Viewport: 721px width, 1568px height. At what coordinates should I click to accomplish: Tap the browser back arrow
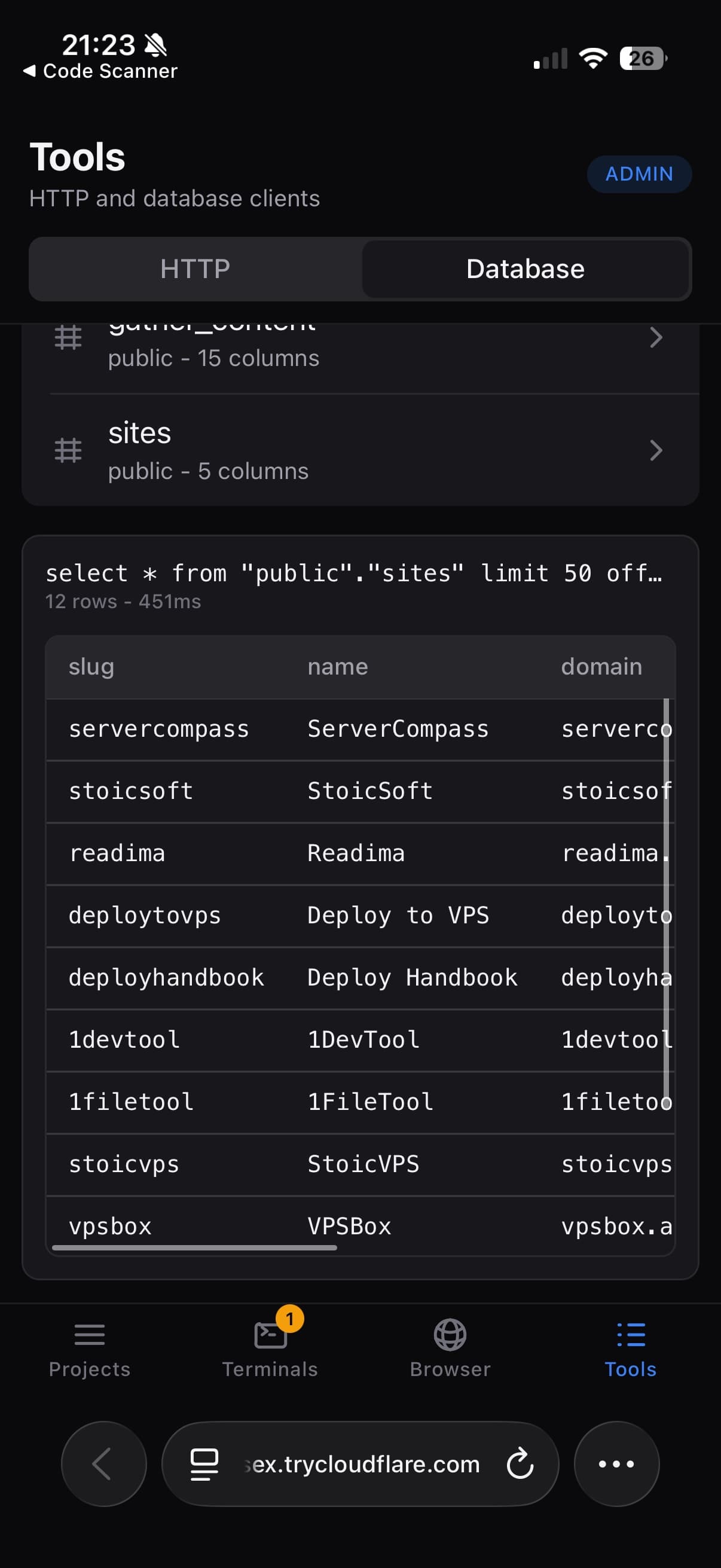coord(104,1464)
